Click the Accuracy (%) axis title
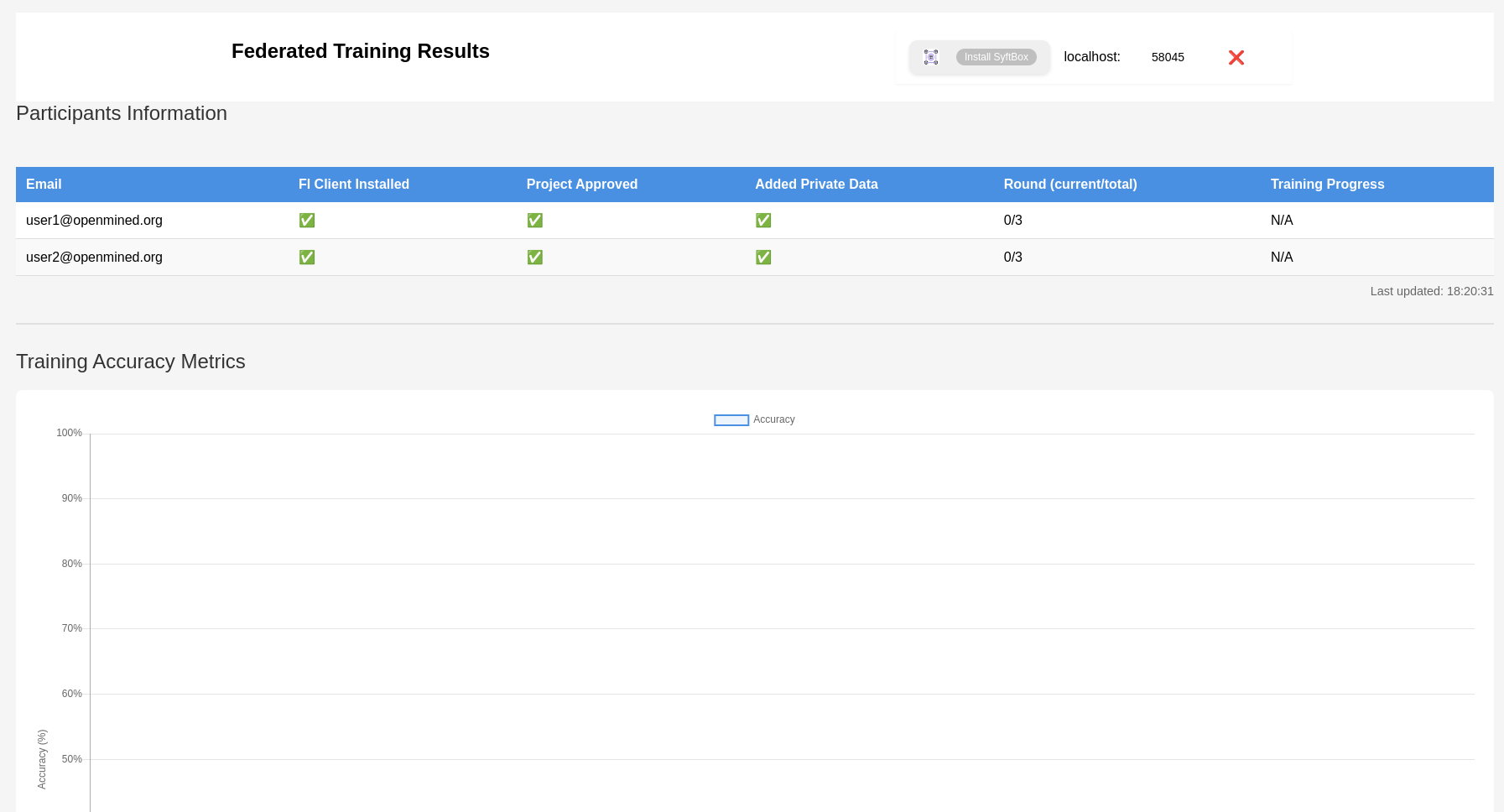This screenshot has height=812, width=1504. (42, 759)
